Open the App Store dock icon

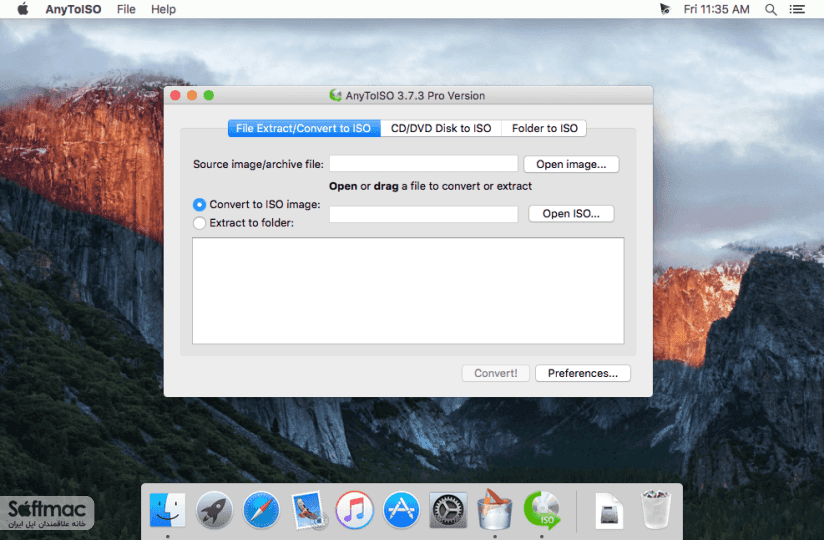(401, 510)
